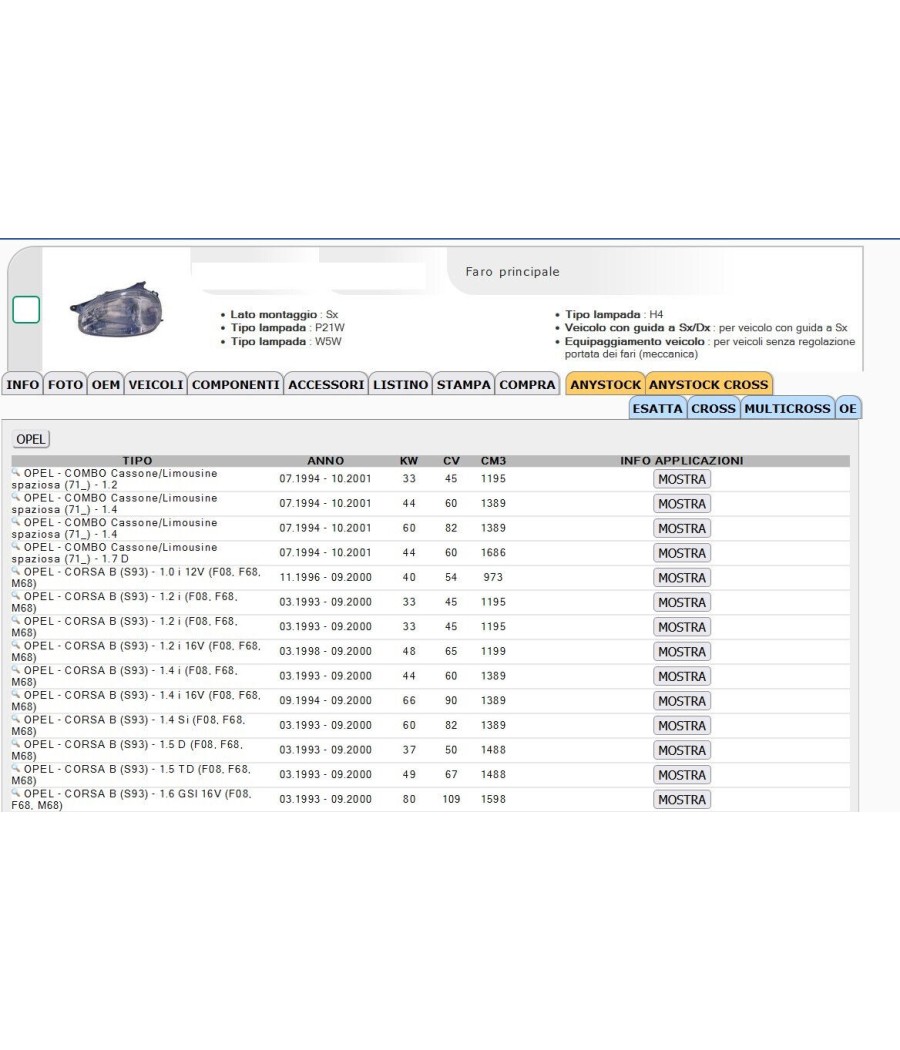The width and height of the screenshot is (900, 1050).
Task: Open the ANYSTOCK tab
Action: 605,384
